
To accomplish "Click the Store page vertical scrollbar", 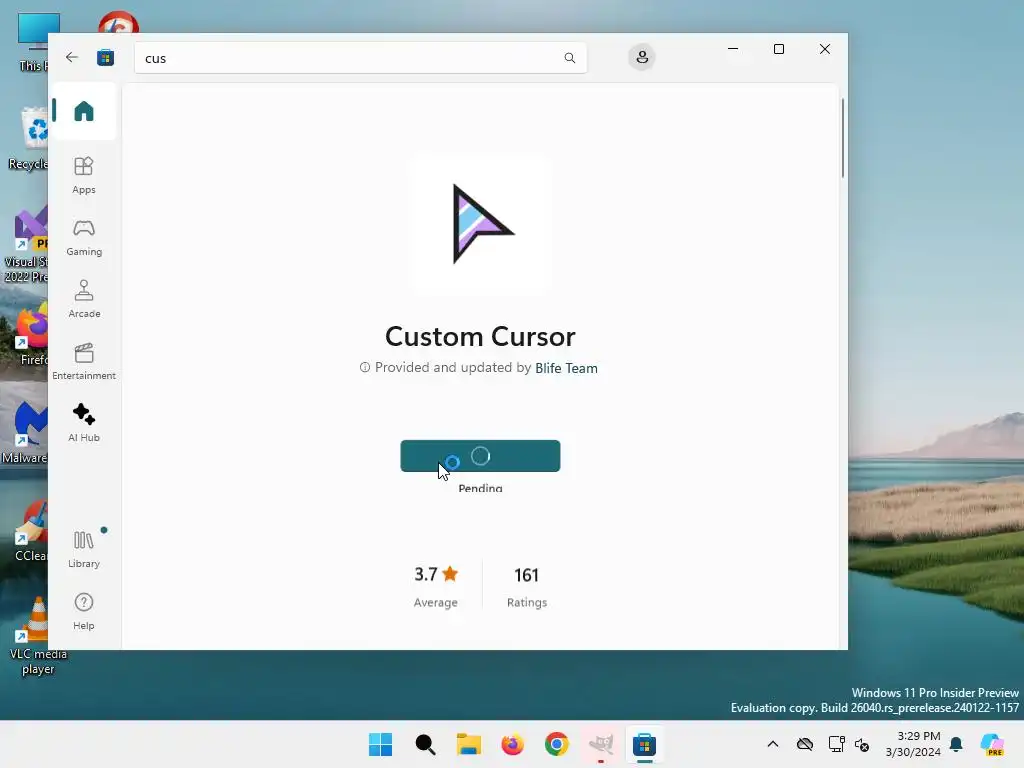I will point(842,137).
